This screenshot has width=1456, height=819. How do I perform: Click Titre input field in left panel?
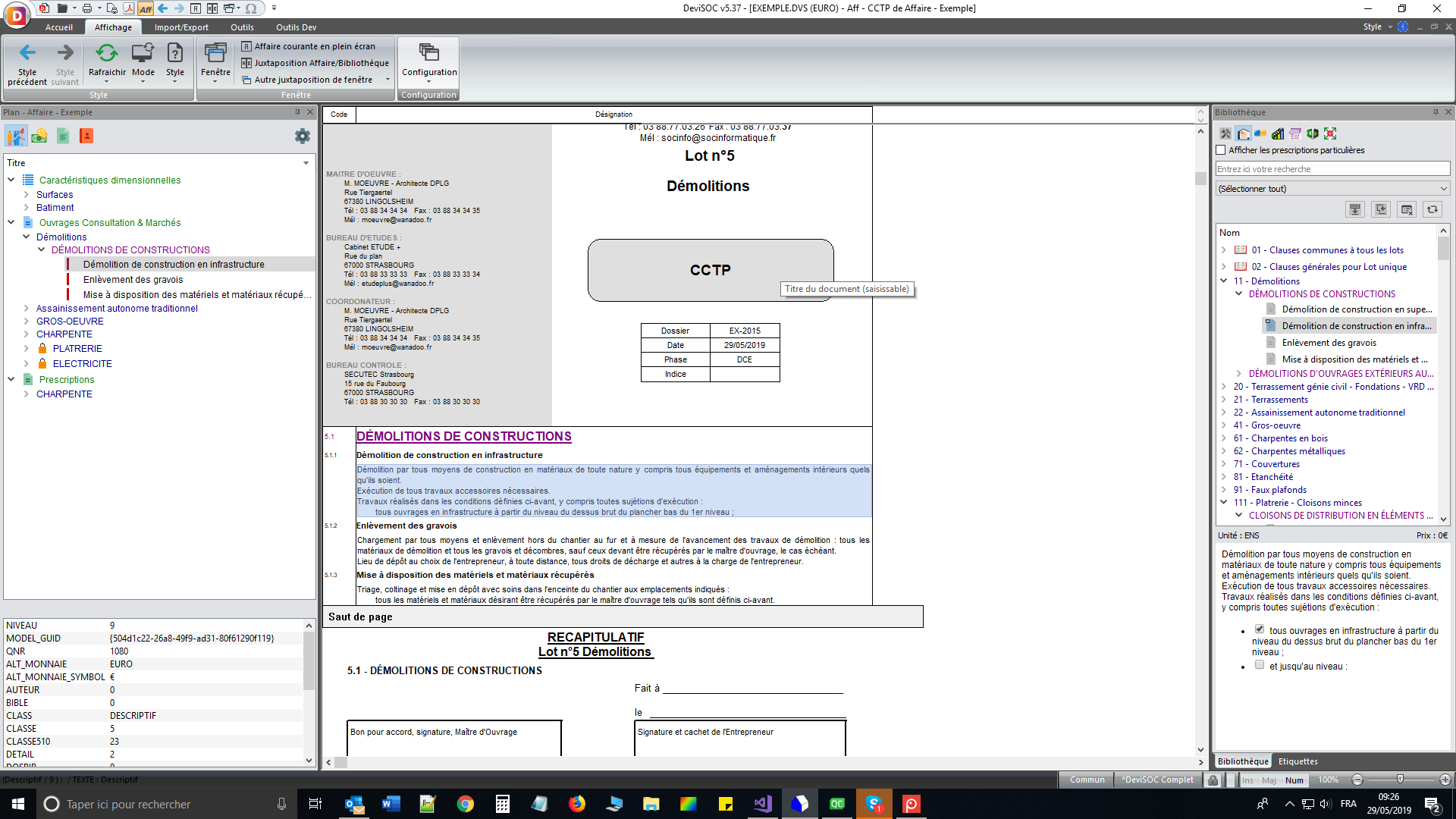click(156, 162)
